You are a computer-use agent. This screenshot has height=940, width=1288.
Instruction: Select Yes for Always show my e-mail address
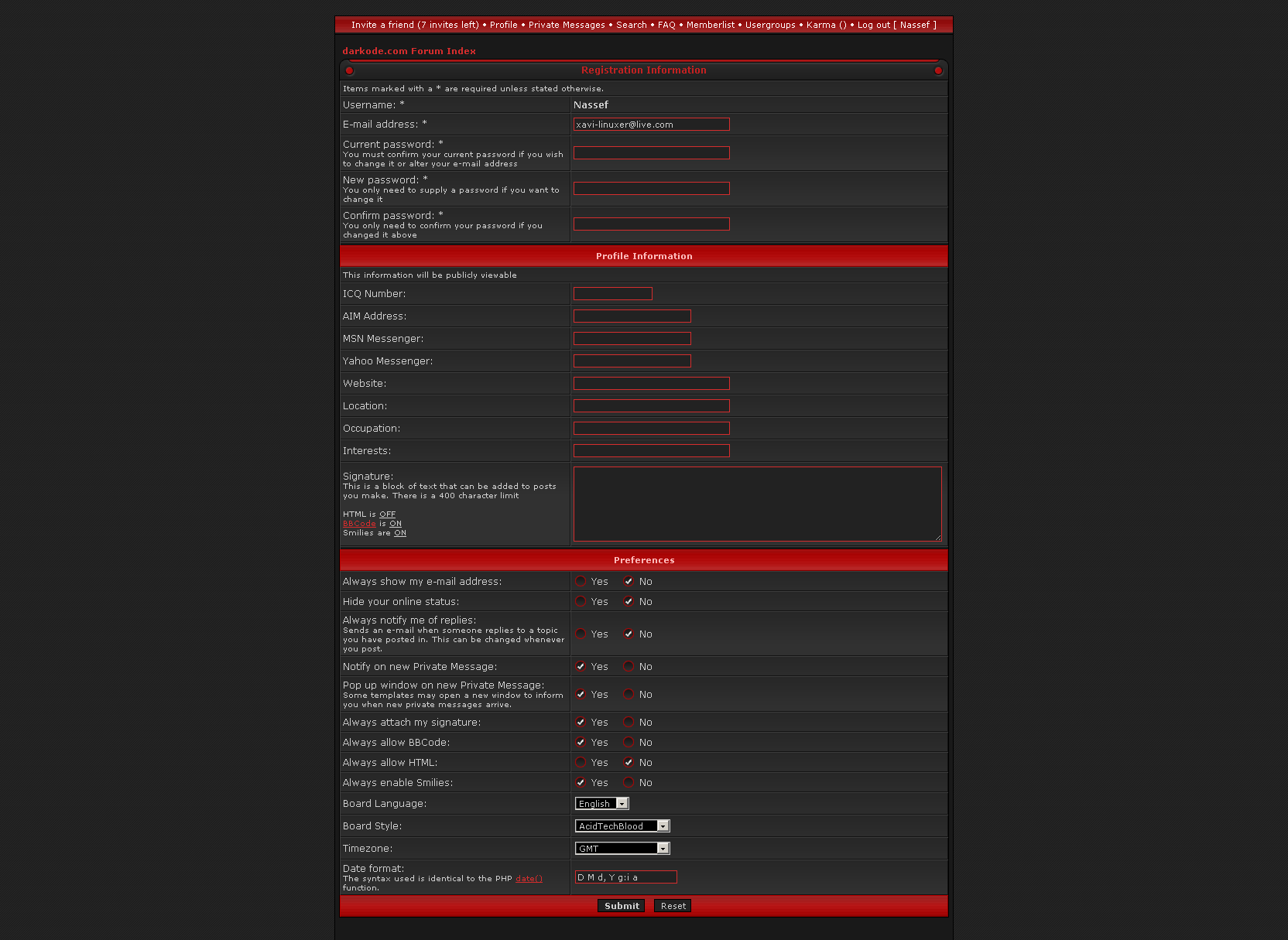pos(581,581)
